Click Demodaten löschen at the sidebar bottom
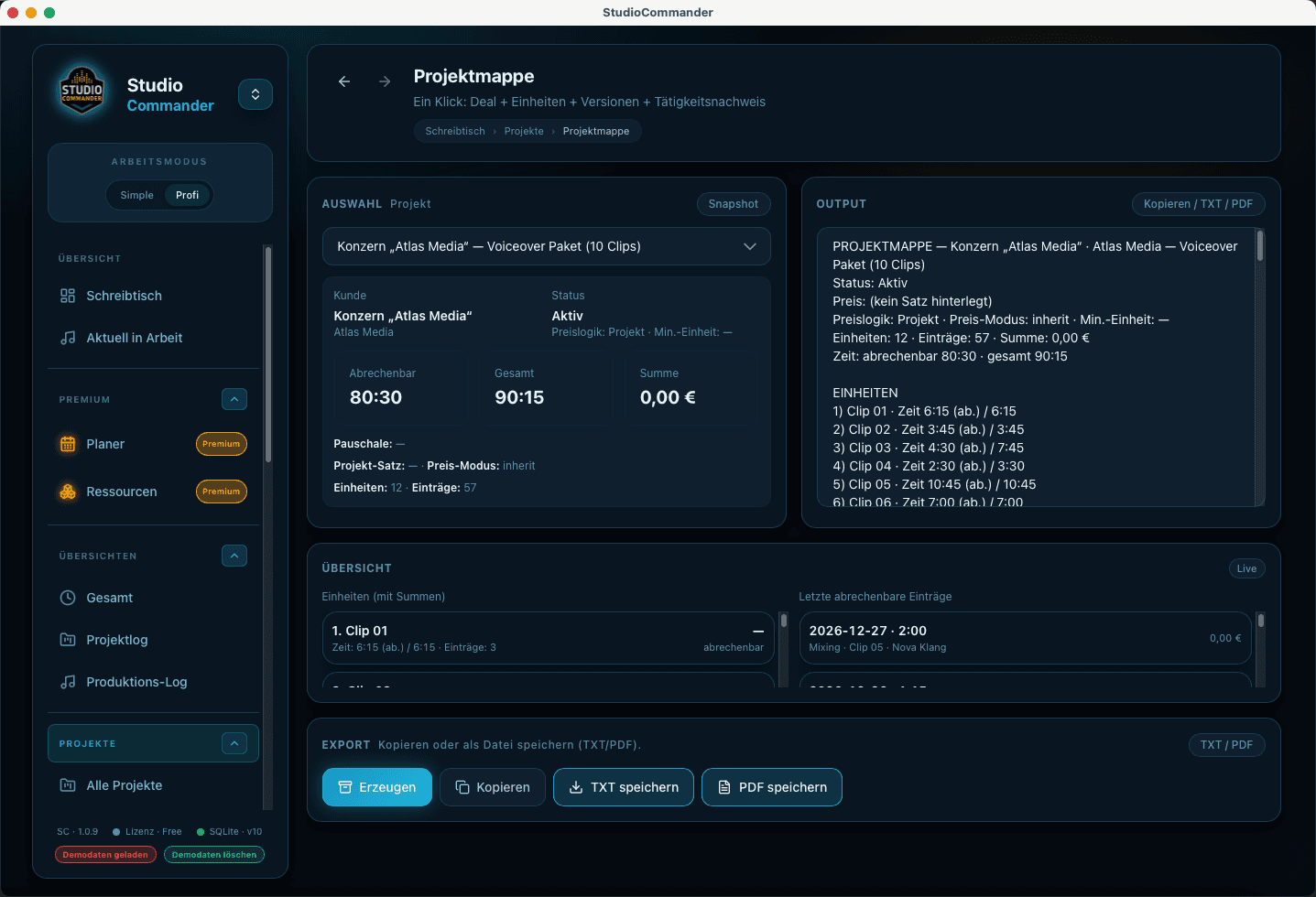This screenshot has width=1316, height=897. 213,854
